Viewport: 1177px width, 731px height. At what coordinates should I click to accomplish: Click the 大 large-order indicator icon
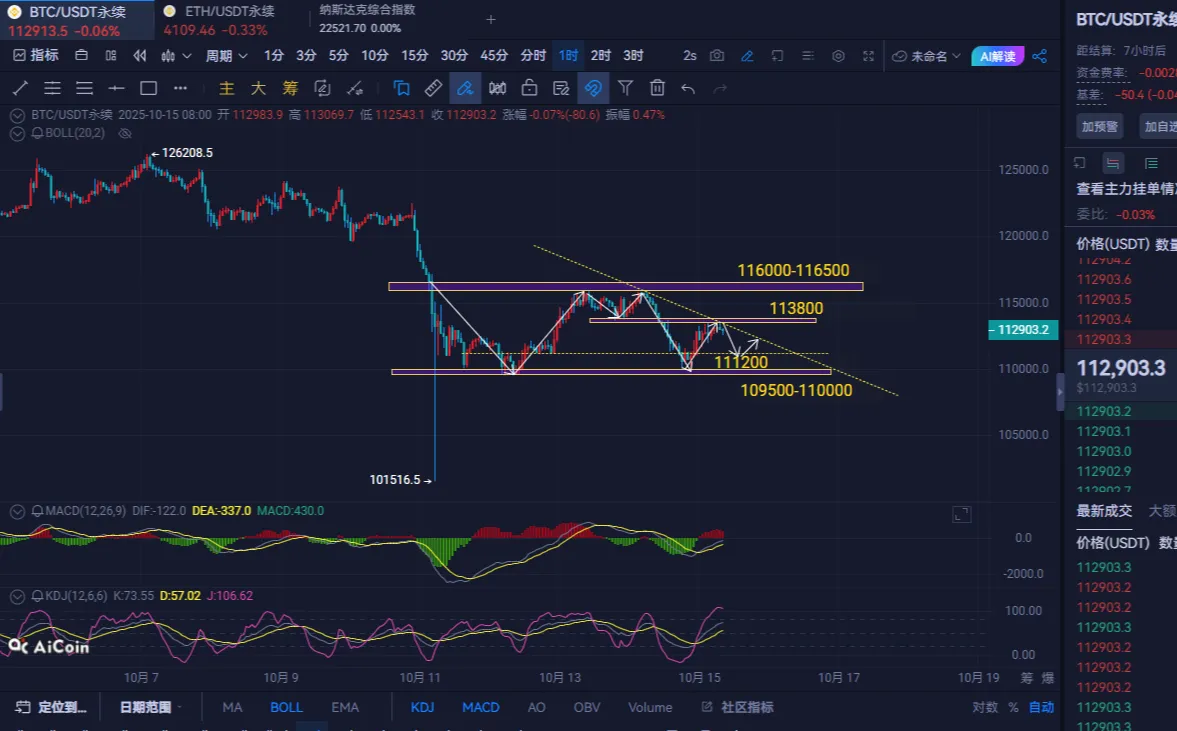point(258,89)
